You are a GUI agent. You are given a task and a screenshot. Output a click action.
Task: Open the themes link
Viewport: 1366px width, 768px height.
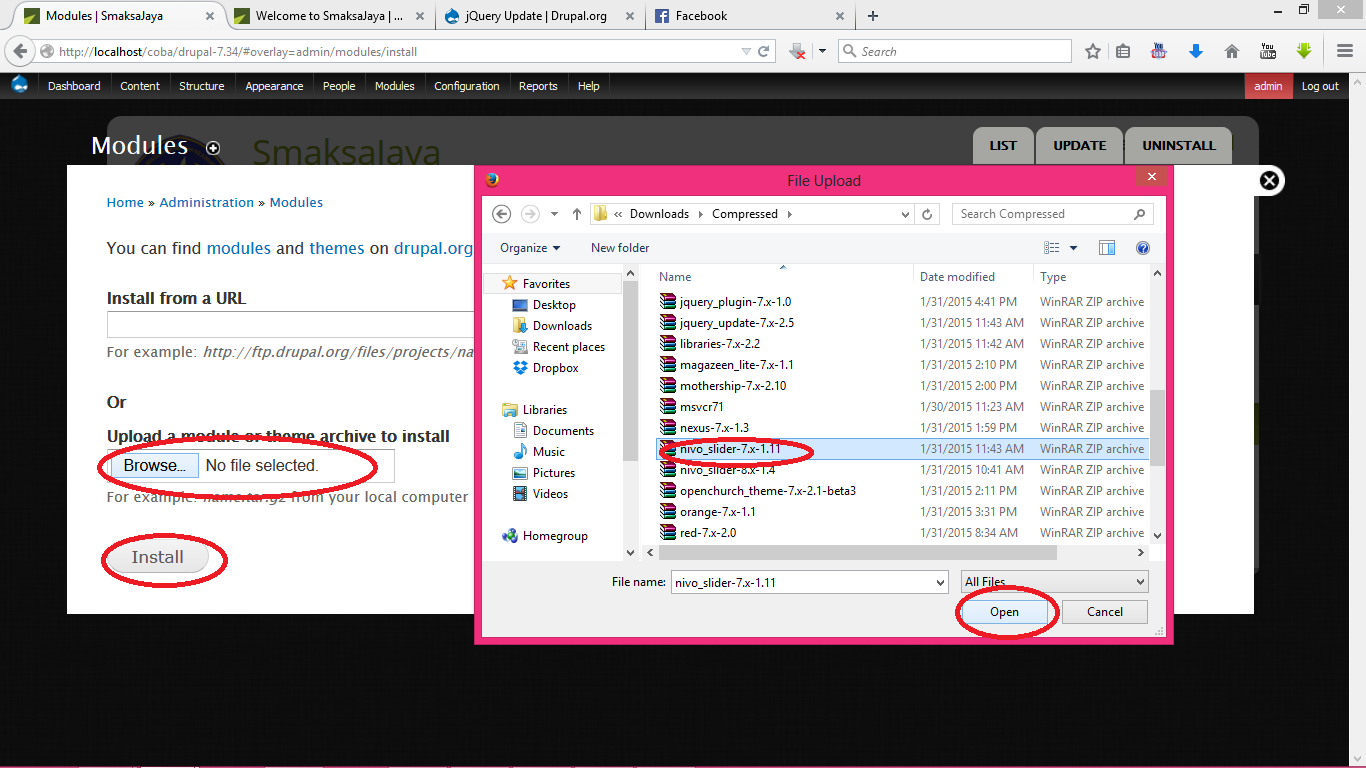[x=337, y=248]
